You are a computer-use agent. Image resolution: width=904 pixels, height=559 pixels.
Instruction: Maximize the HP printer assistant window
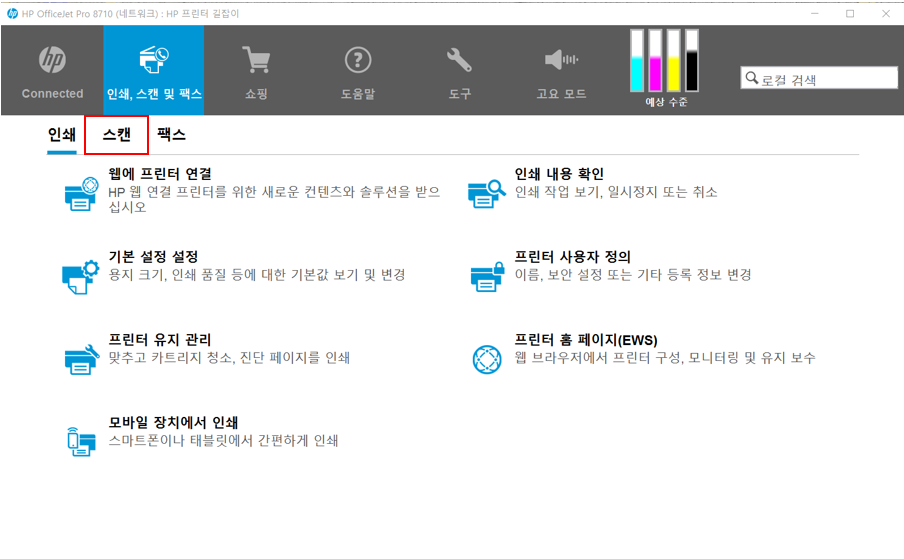[850, 13]
